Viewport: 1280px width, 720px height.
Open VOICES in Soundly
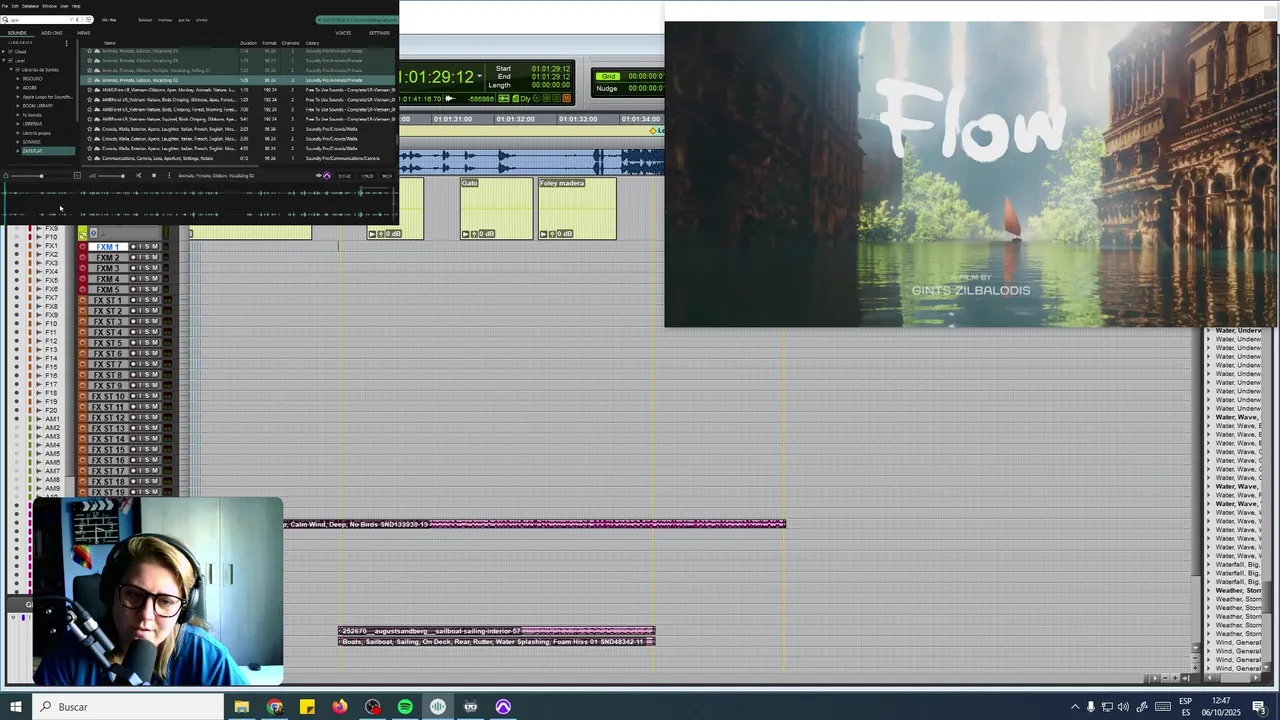pos(343,33)
